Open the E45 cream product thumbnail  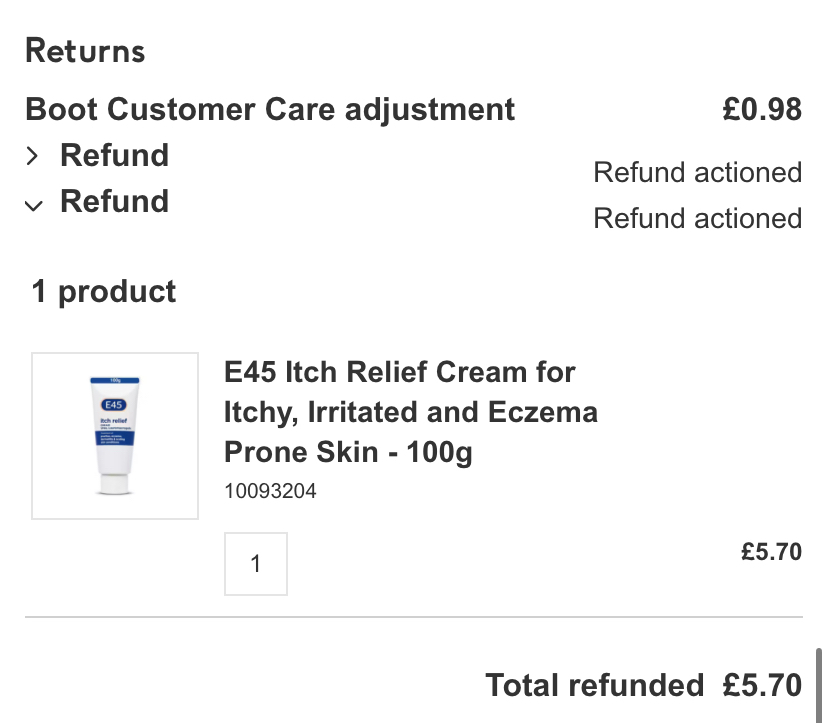point(115,436)
